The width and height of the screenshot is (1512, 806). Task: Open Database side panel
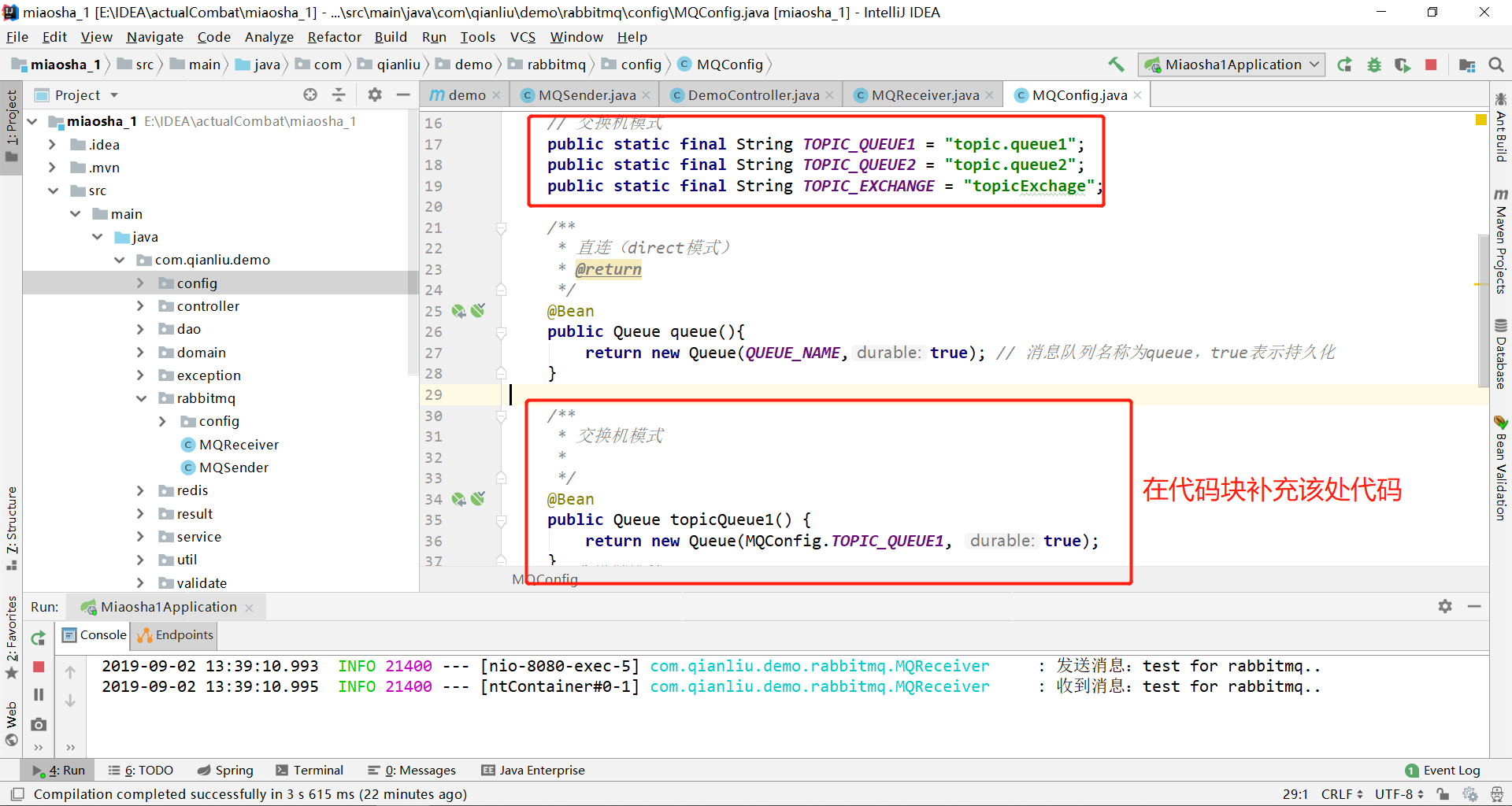(1500, 354)
